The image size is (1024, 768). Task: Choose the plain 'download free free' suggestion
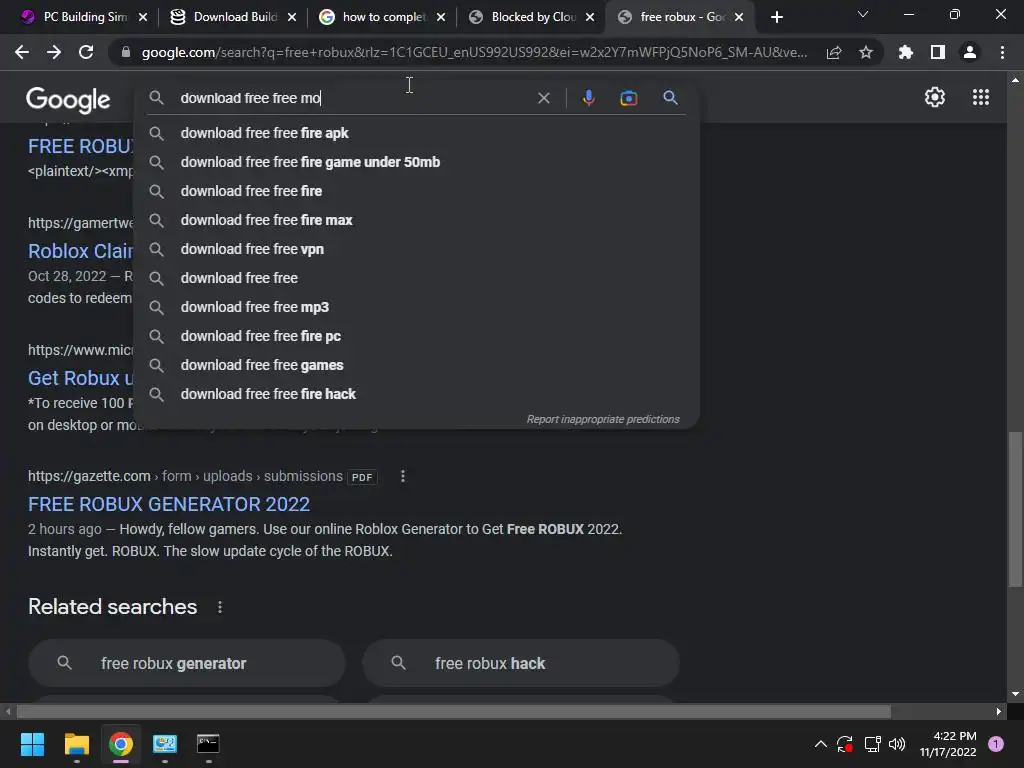point(416,278)
